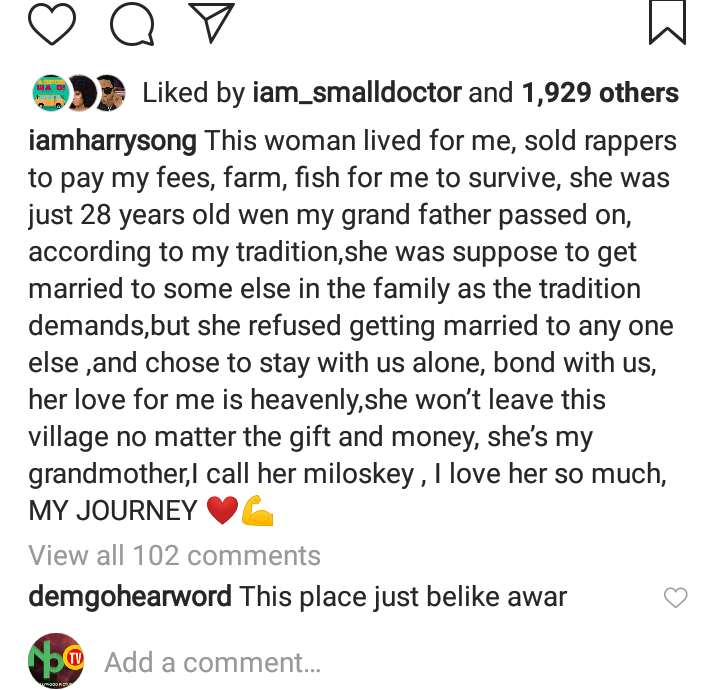
Task: Tap the afro-haired woman liker avatar
Action: coord(79,92)
